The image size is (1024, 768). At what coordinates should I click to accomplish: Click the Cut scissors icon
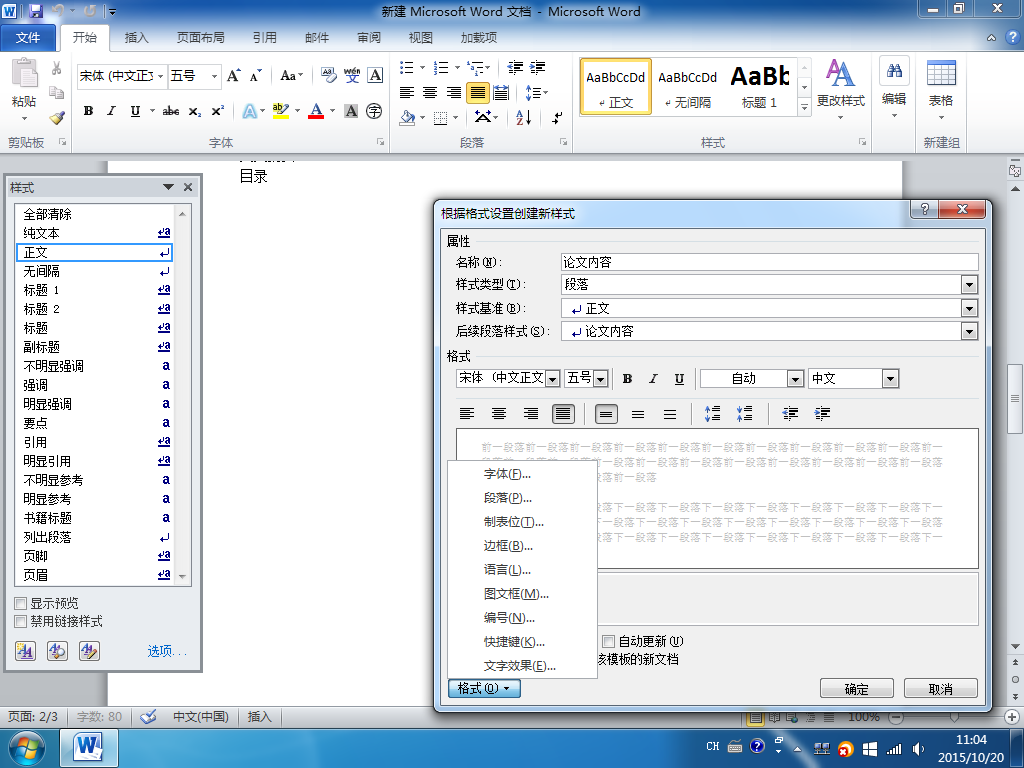pos(57,69)
